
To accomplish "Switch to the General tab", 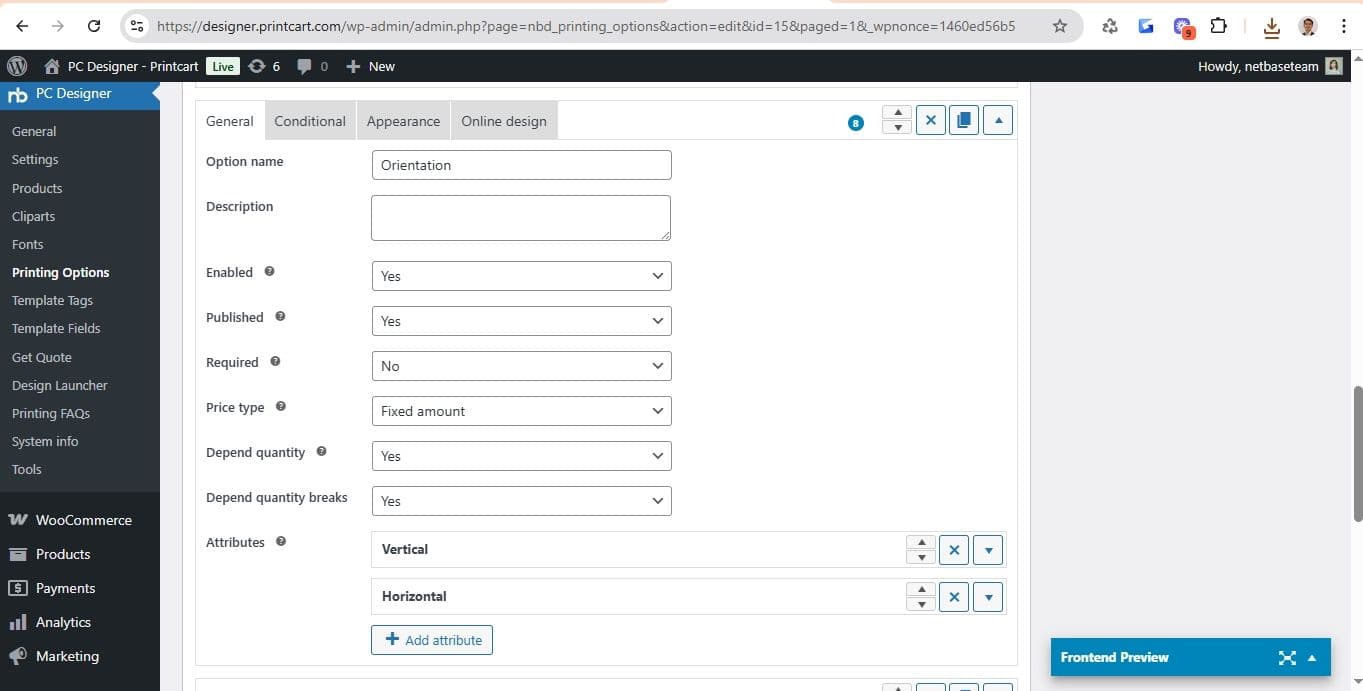I will coord(230,121).
